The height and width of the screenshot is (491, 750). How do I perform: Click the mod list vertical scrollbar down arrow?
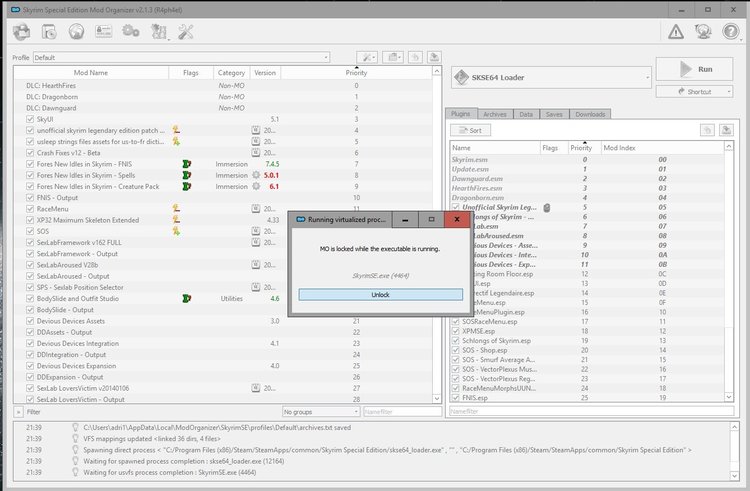coord(437,398)
